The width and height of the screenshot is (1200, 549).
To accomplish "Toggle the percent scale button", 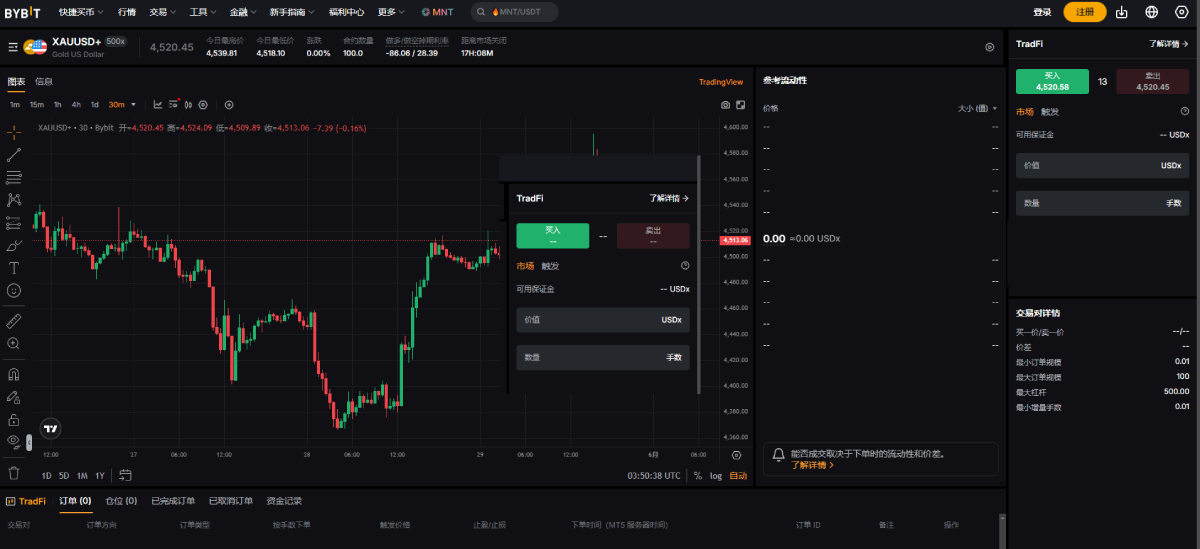I will pos(698,476).
